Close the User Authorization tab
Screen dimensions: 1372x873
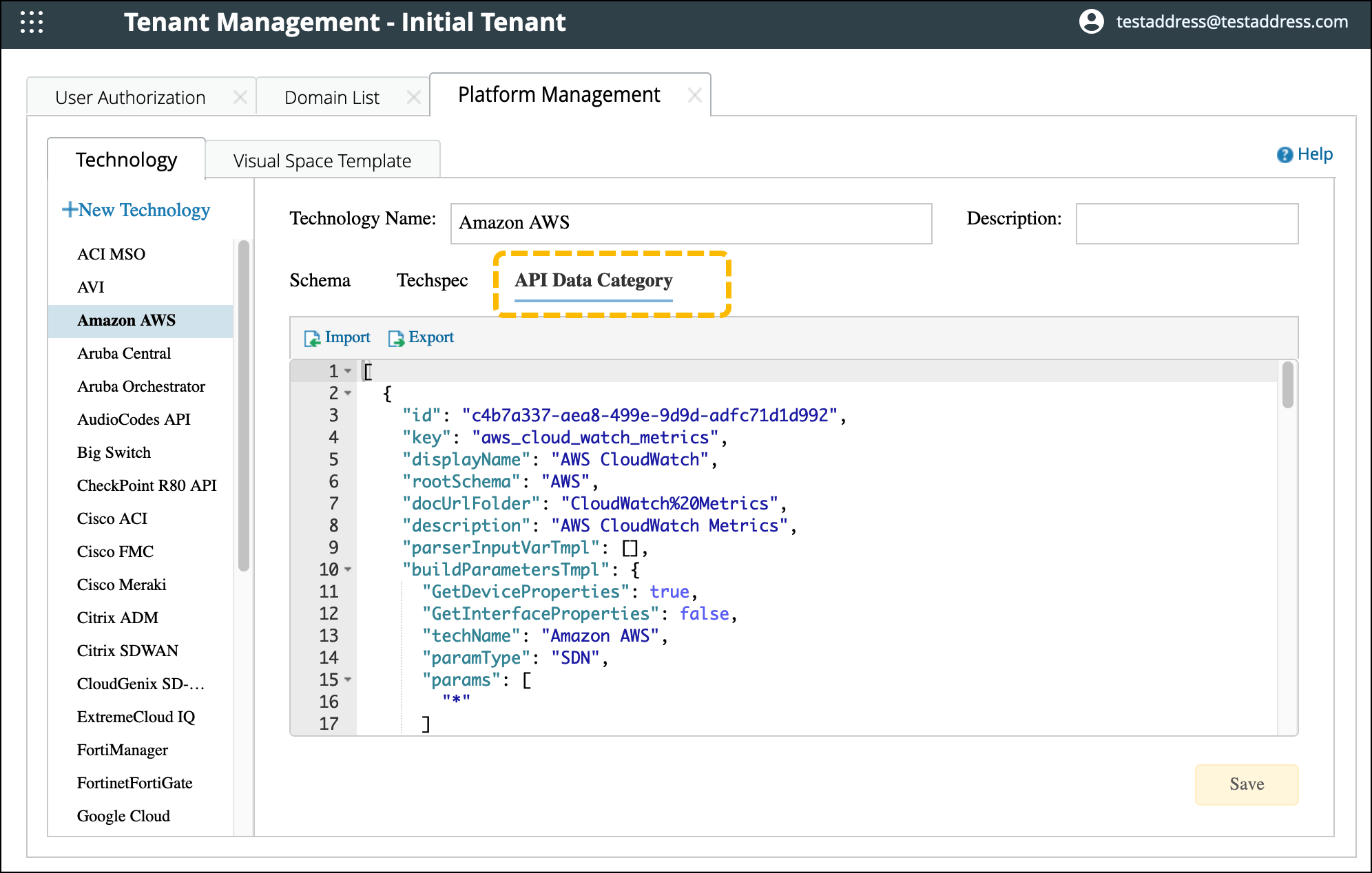[x=240, y=98]
